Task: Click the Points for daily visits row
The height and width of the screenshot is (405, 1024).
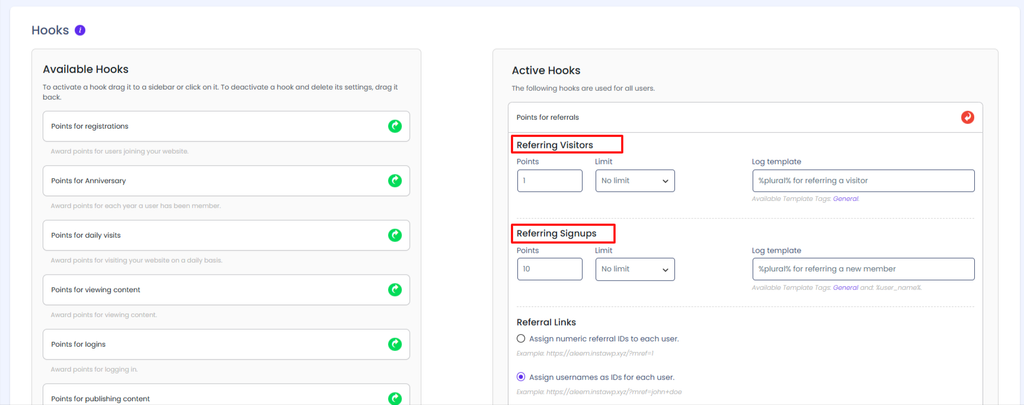Action: click(x=226, y=235)
